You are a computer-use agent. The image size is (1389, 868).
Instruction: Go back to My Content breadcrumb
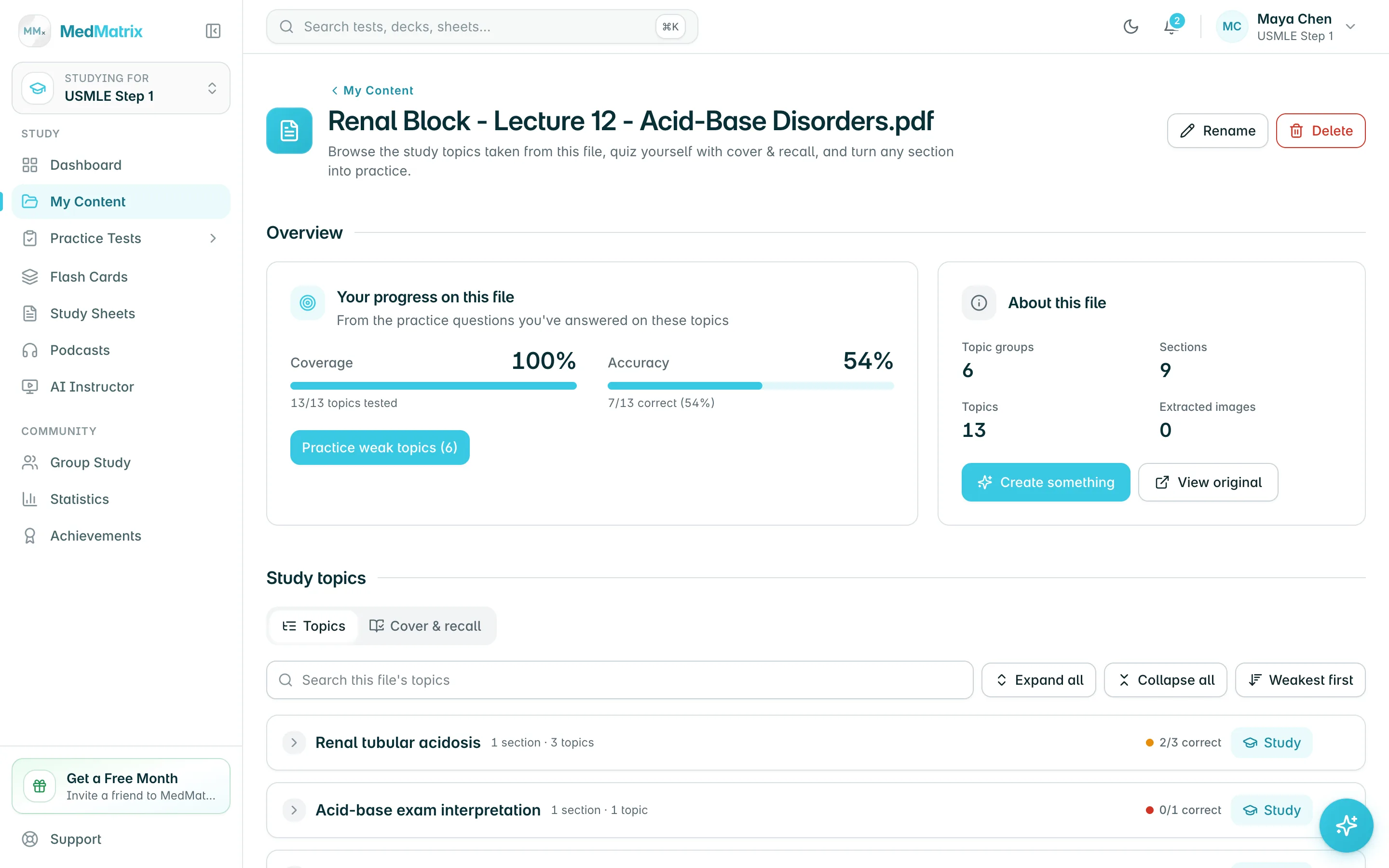pyautogui.click(x=372, y=90)
